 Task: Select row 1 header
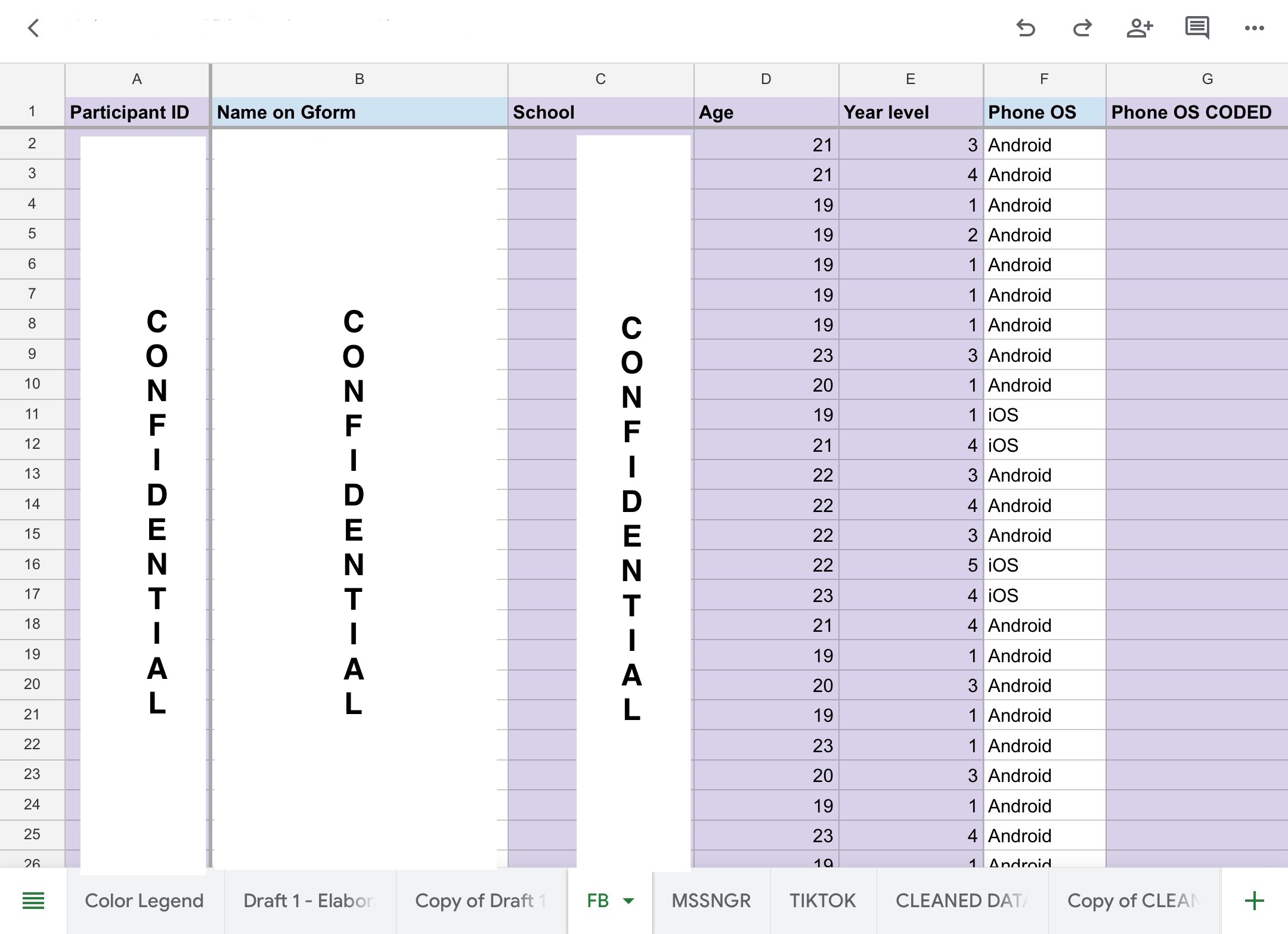click(32, 111)
